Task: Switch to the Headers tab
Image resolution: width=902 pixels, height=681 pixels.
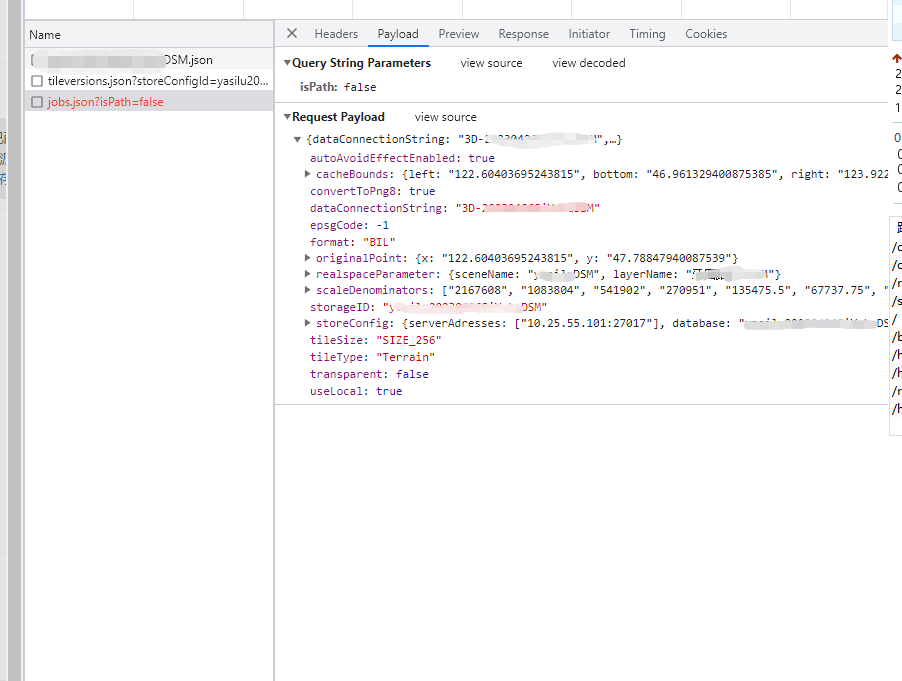Action: click(x=336, y=34)
